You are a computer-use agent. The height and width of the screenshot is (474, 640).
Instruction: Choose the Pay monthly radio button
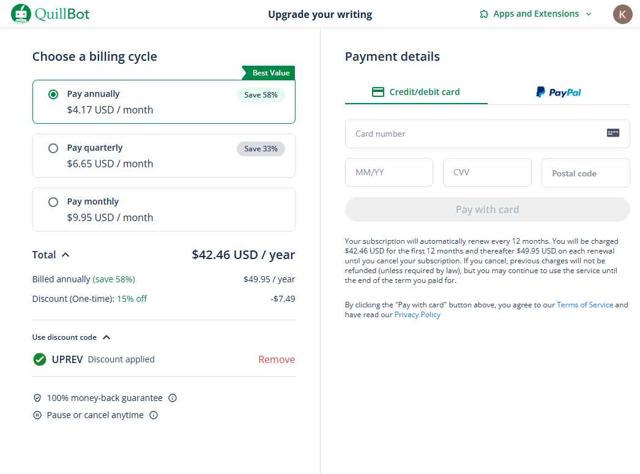(54, 202)
